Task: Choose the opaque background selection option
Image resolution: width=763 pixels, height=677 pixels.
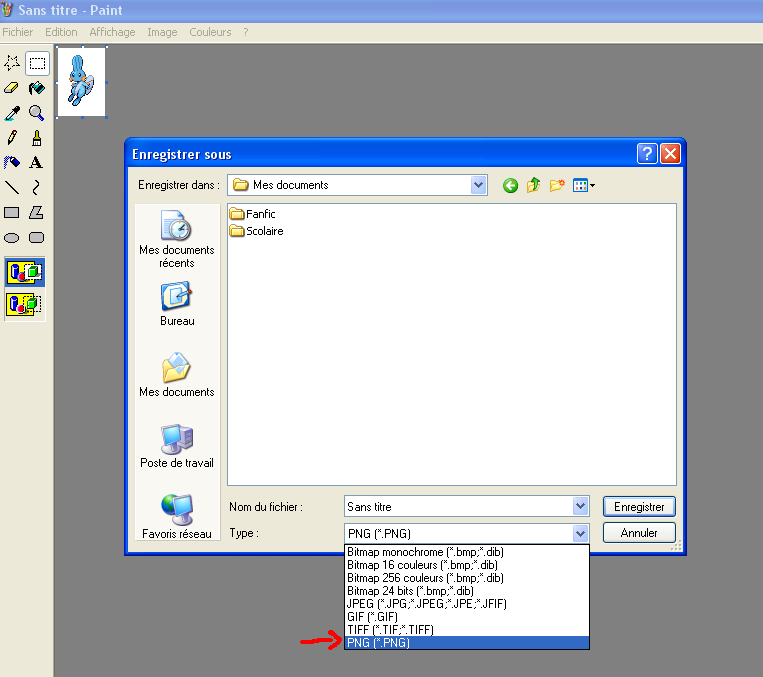Action: click(24, 271)
